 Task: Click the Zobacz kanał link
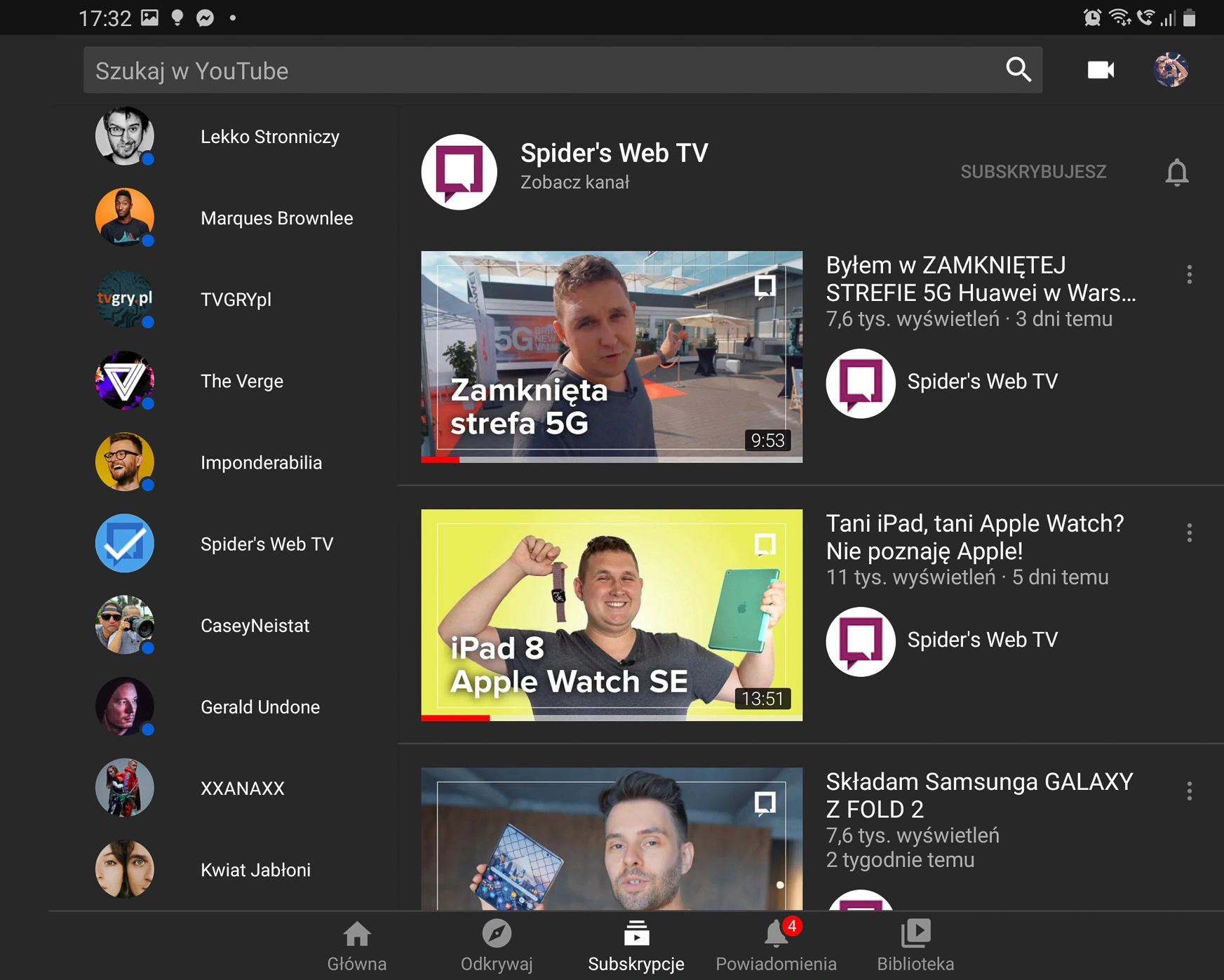click(574, 182)
